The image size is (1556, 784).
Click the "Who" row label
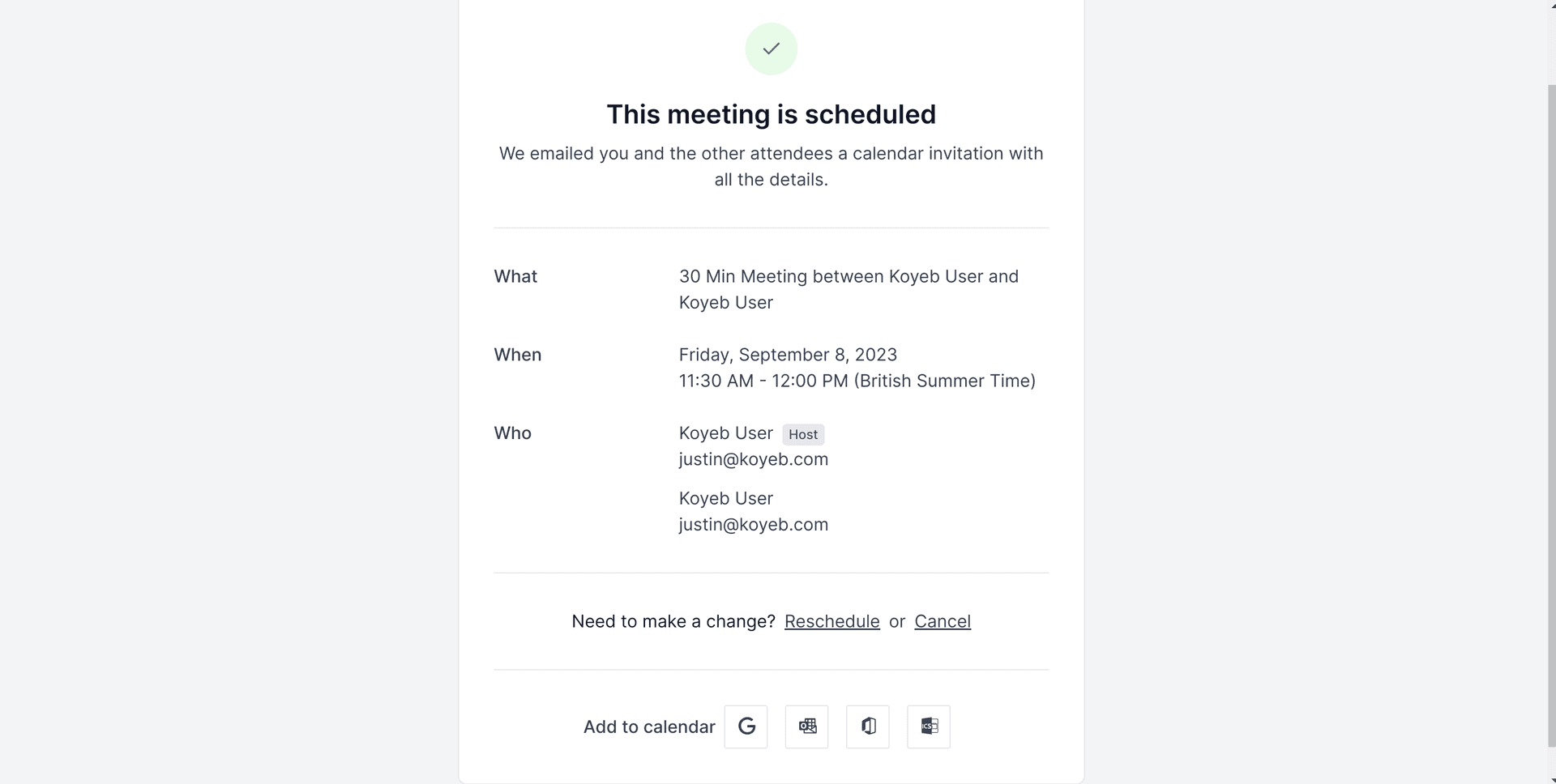[512, 433]
